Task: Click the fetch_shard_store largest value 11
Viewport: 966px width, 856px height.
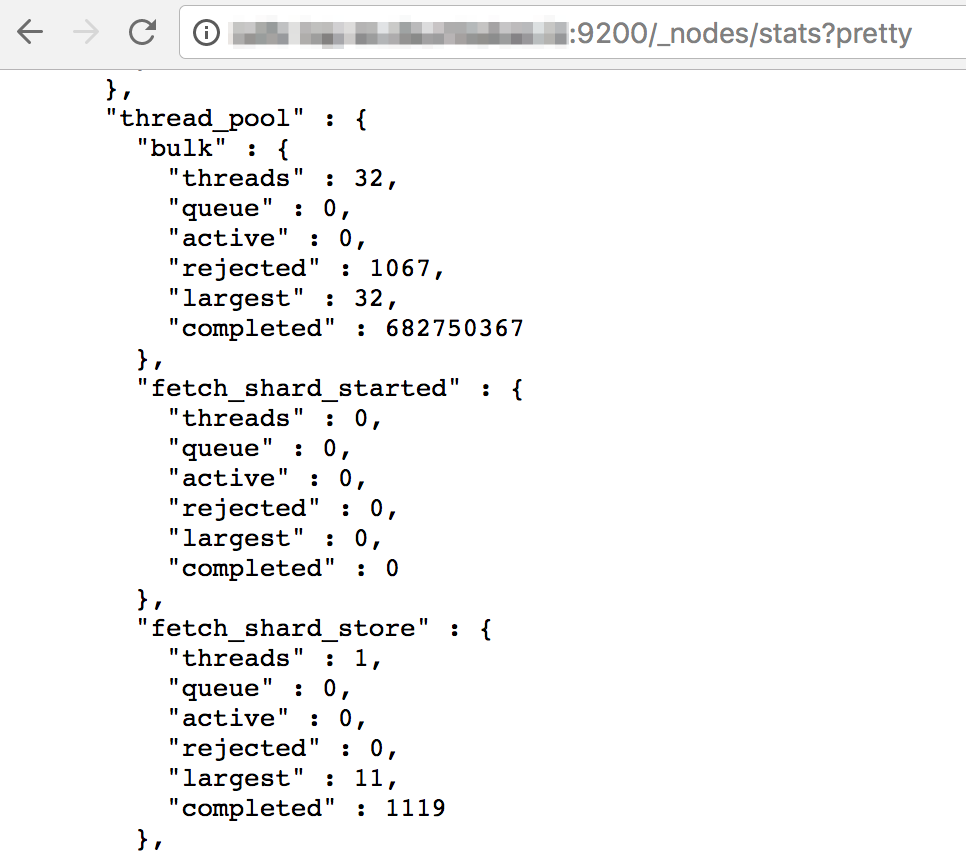Action: (x=368, y=778)
